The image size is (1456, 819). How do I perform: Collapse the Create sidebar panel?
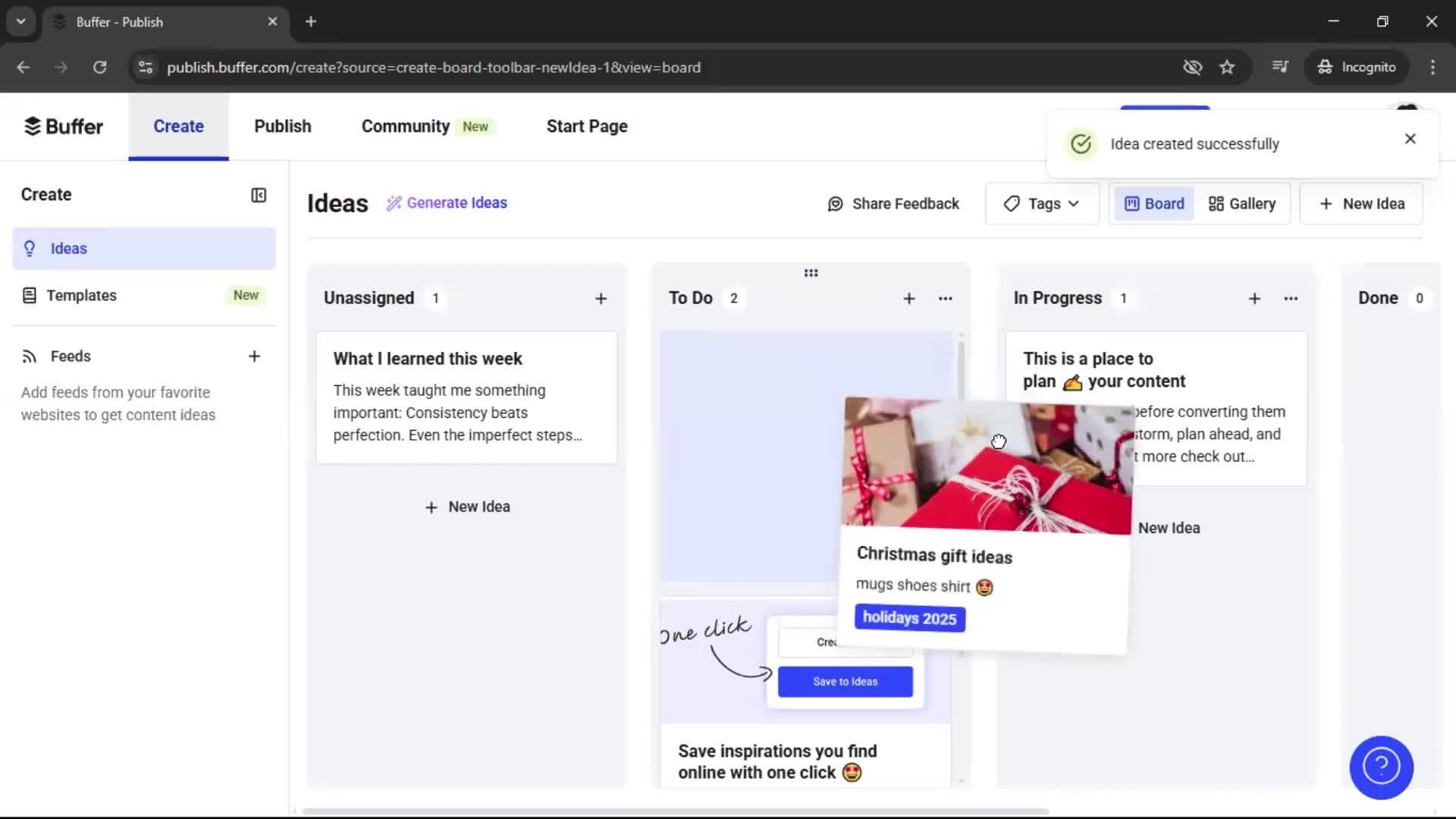click(258, 195)
